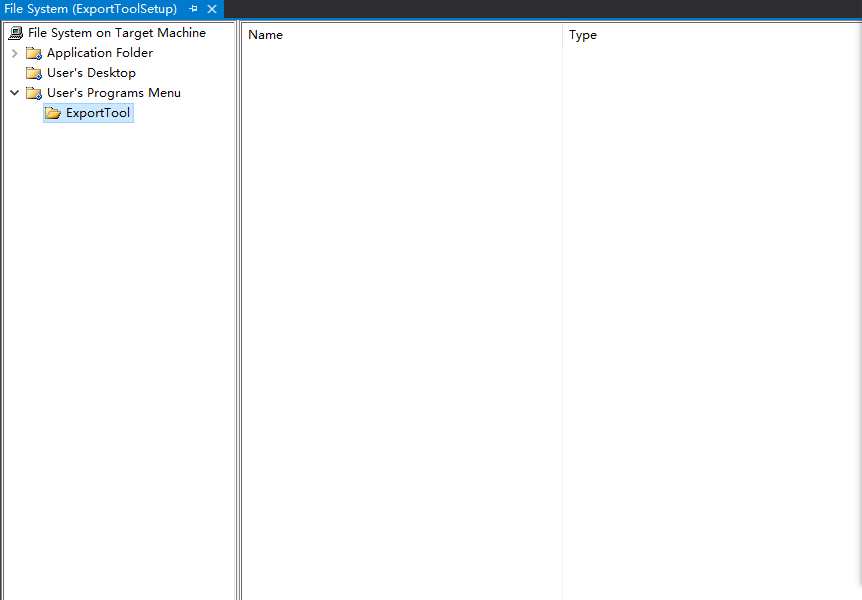Switch to File System (ExportToolSetup) tab
Screen dimensions: 862x600
pyautogui.click(x=90, y=9)
